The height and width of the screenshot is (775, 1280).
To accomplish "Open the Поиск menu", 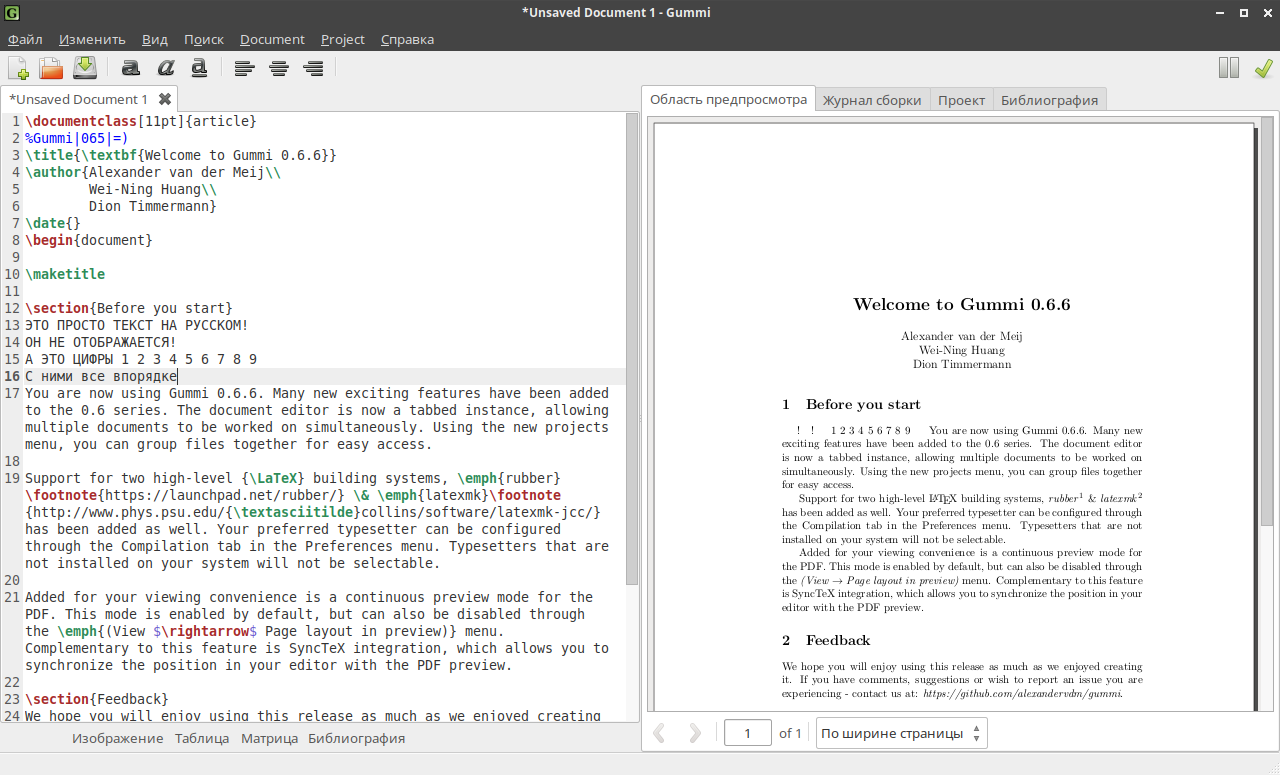I will click(204, 39).
